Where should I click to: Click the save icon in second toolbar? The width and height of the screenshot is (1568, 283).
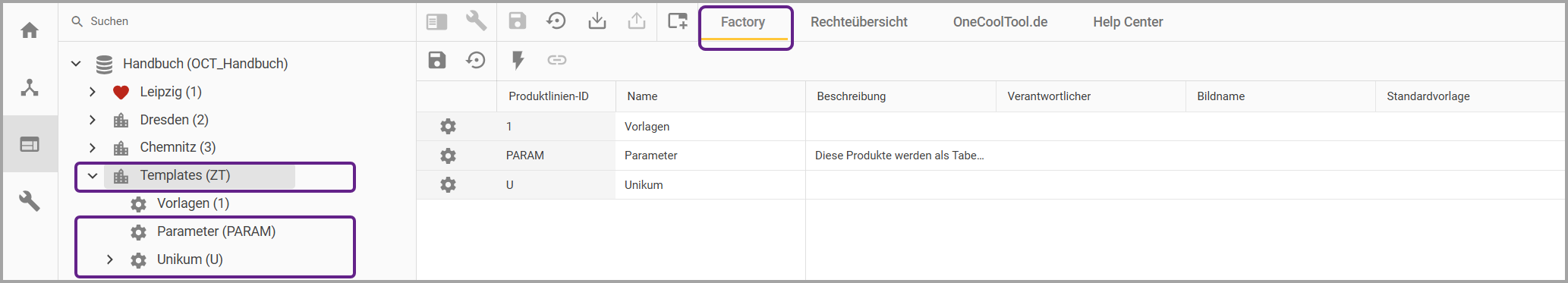437,60
